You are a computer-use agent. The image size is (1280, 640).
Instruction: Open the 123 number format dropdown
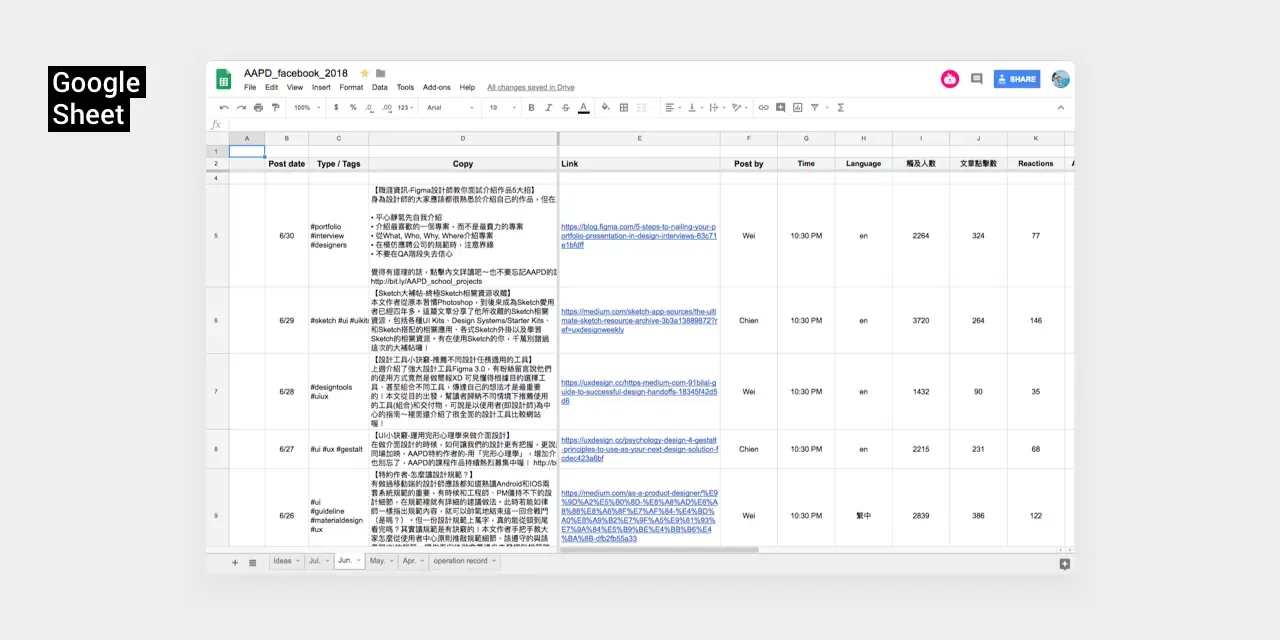405,107
